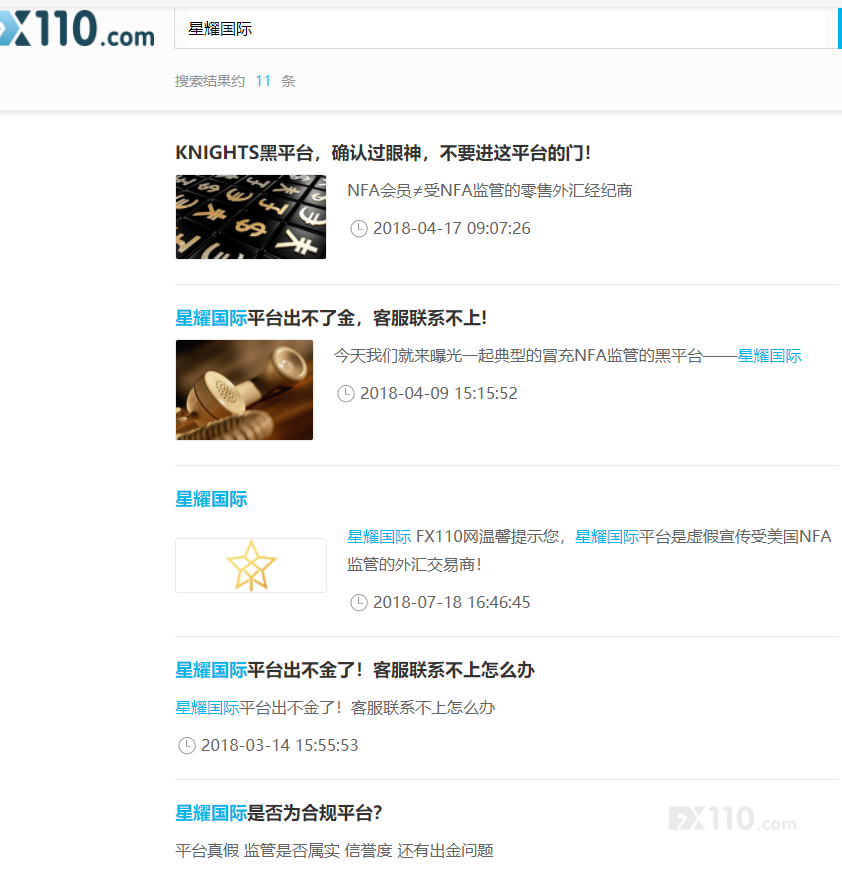Screen dimensions: 842x875
Task: Click highlighted 星耀国际 at end of 黑平台 summary
Action: tap(769, 356)
